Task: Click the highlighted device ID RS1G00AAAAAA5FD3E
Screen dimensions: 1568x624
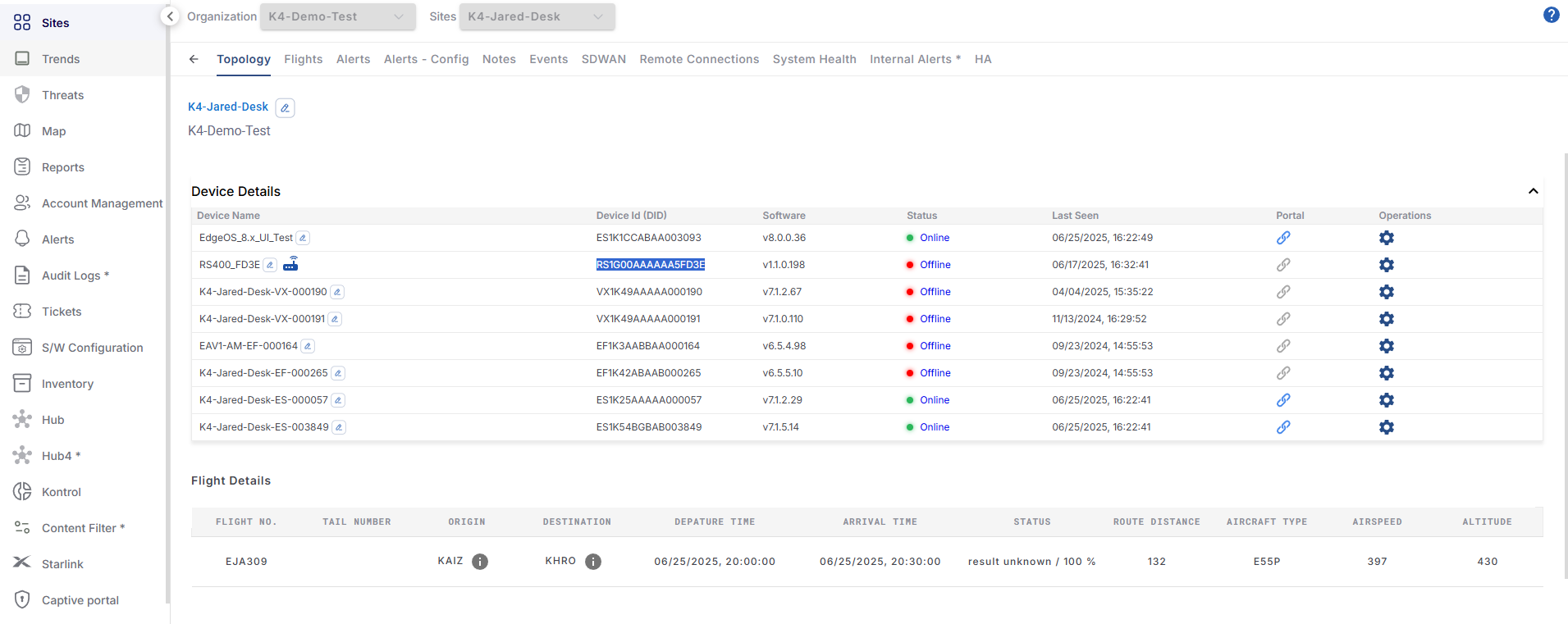Action: [650, 265]
